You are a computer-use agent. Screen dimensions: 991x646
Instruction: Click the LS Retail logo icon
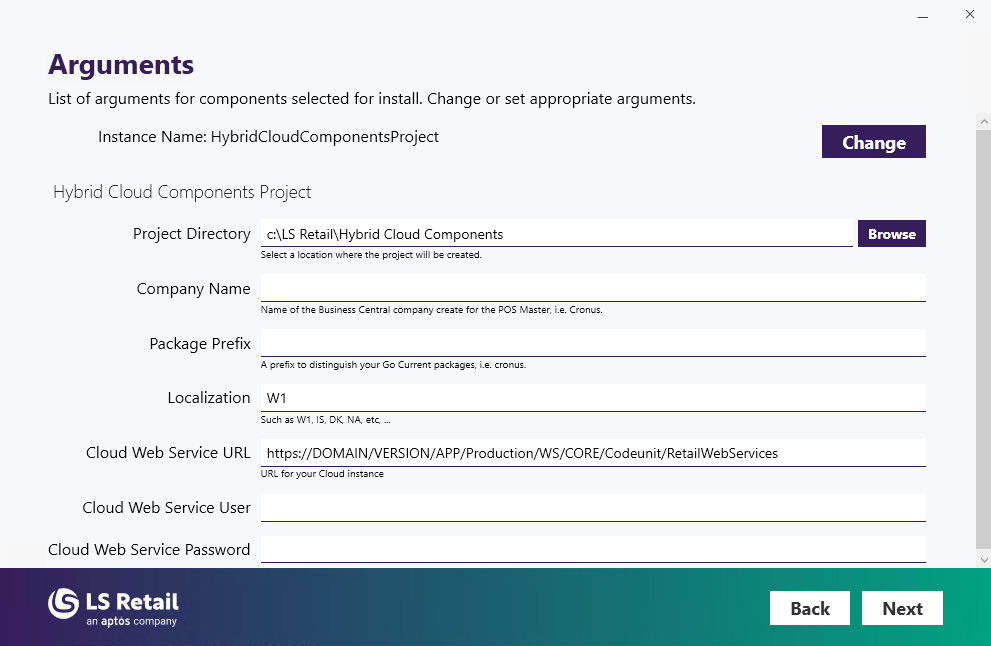pos(63,603)
